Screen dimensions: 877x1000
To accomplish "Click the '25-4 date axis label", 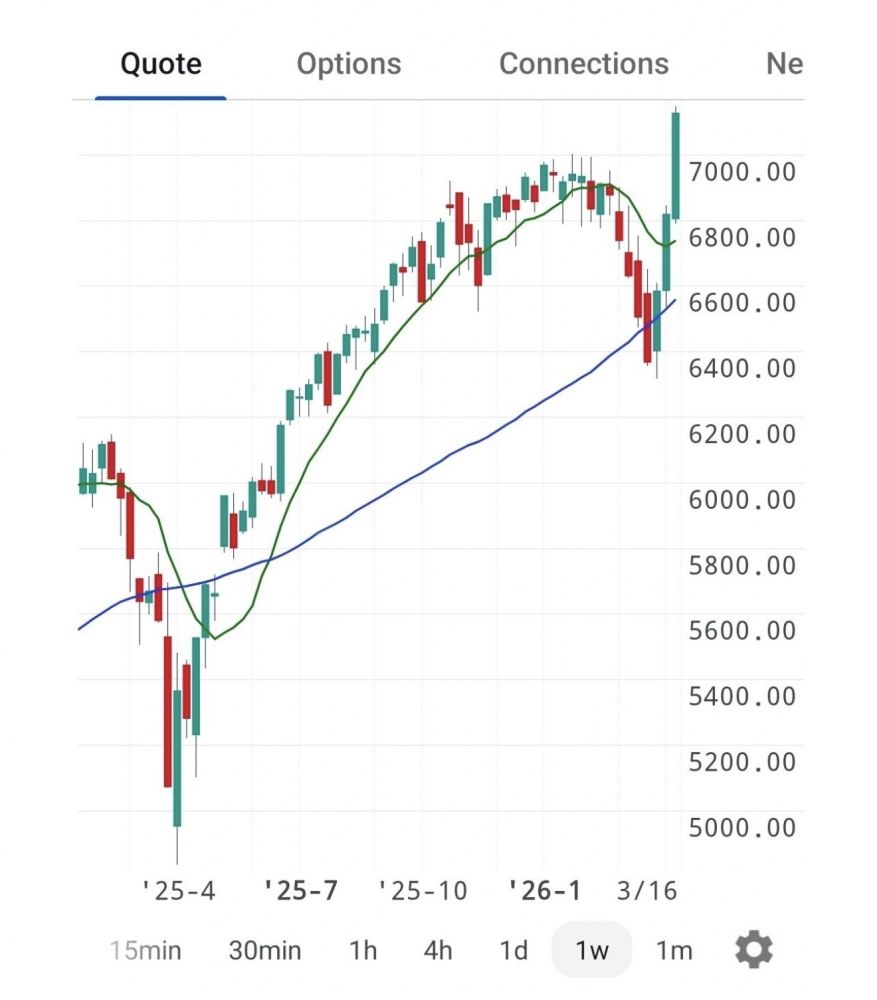I will coord(177,890).
